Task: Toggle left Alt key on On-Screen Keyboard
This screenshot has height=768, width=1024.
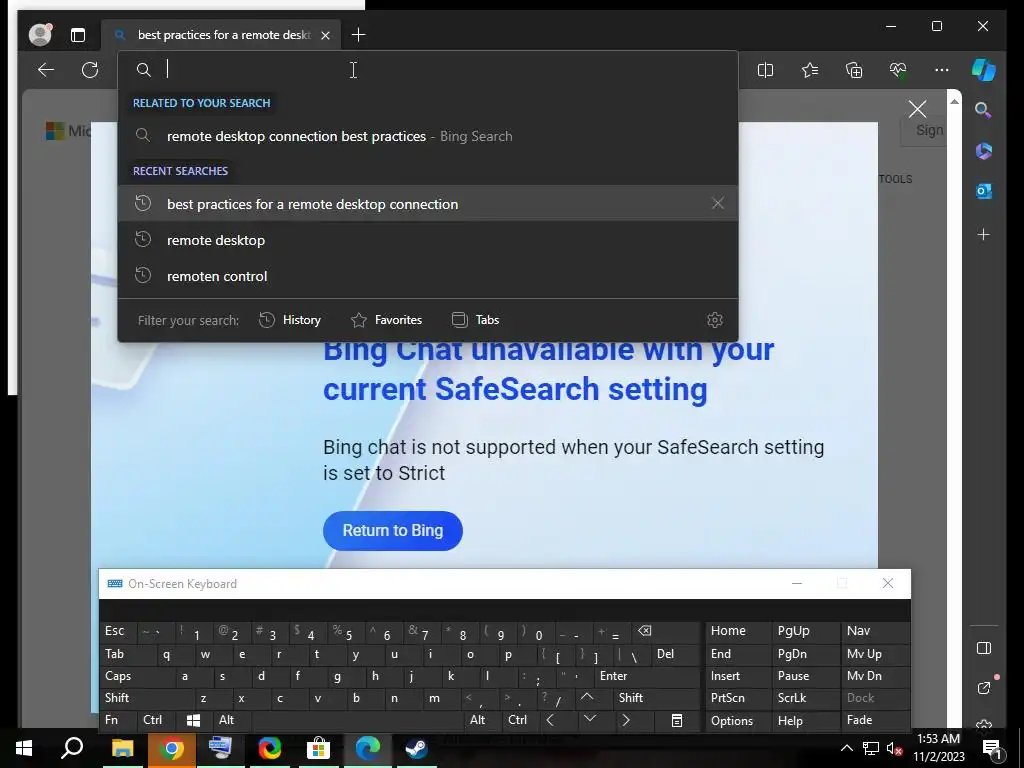Action: coord(232,720)
